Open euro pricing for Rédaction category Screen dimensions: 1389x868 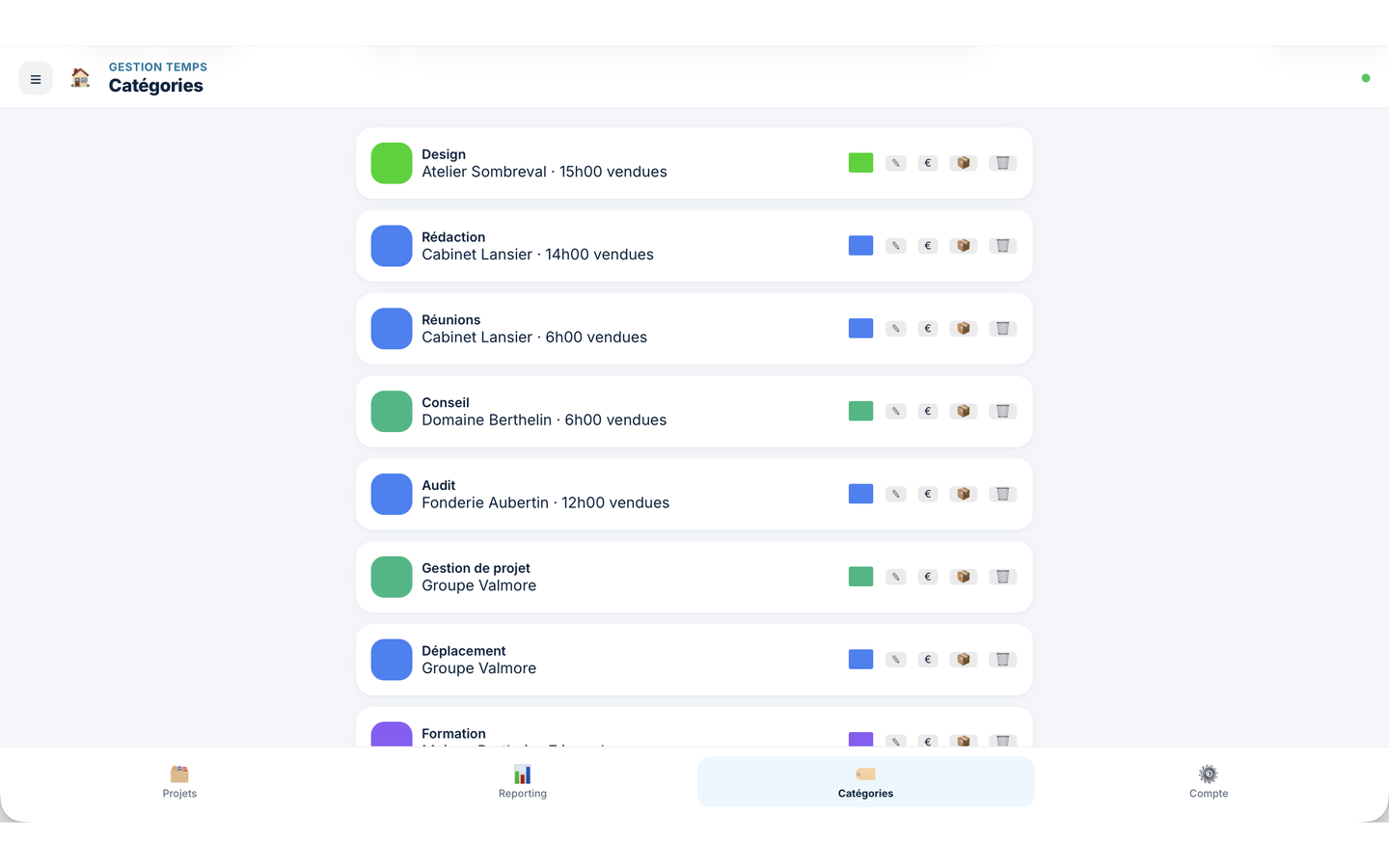[928, 246]
